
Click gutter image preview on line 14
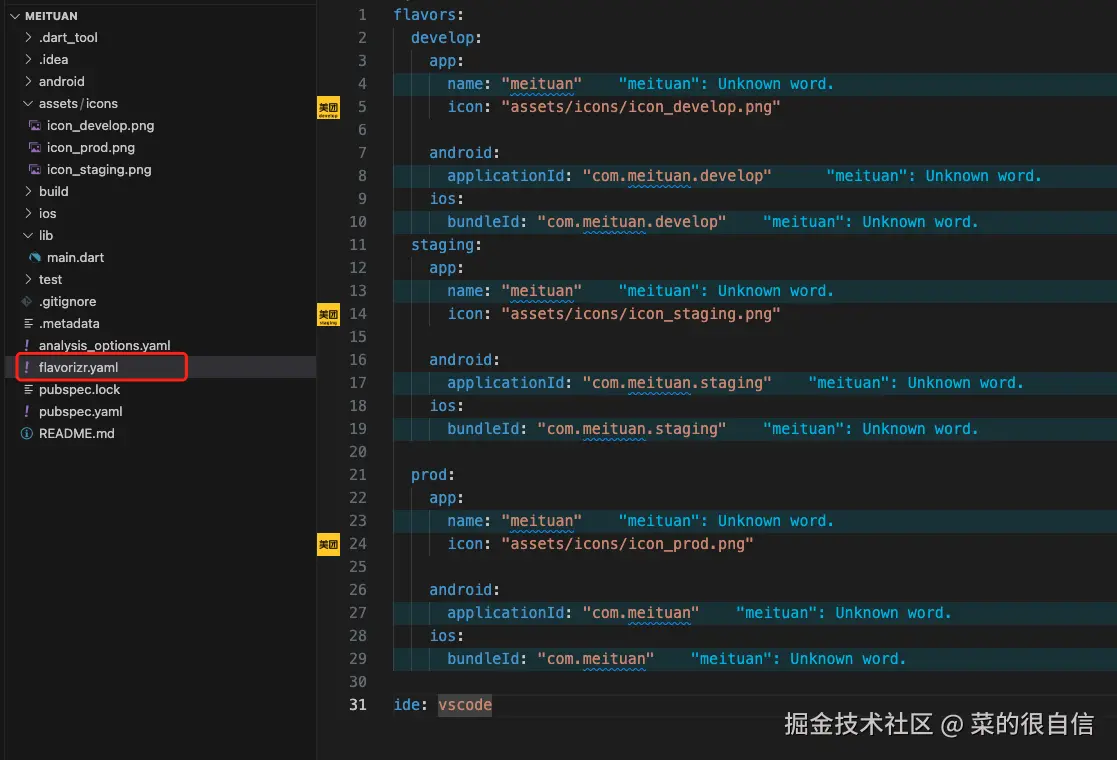pyautogui.click(x=328, y=315)
